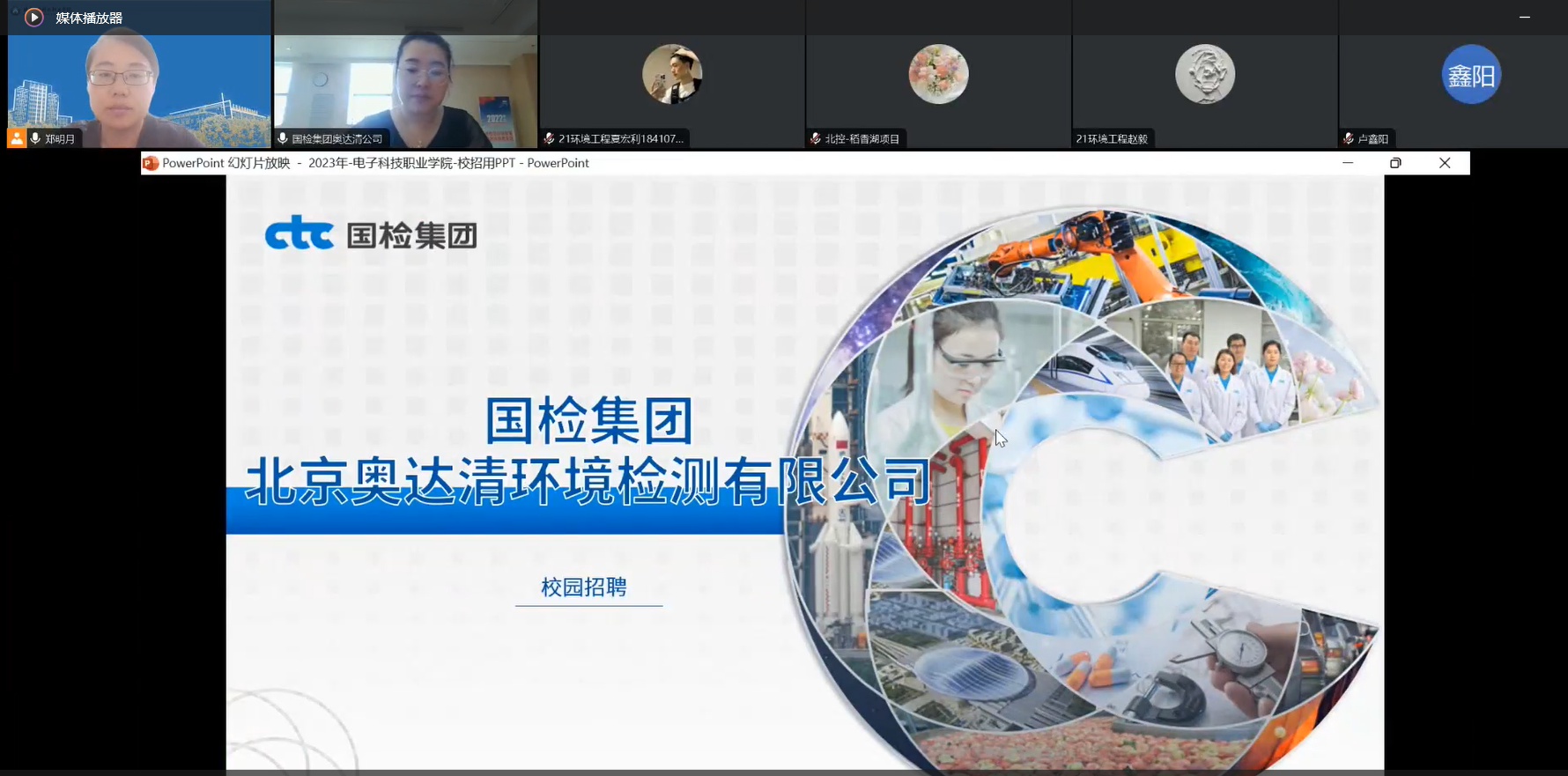The height and width of the screenshot is (776, 1568).
Task: Restore the PowerPoint slideshow window
Action: 1395,163
